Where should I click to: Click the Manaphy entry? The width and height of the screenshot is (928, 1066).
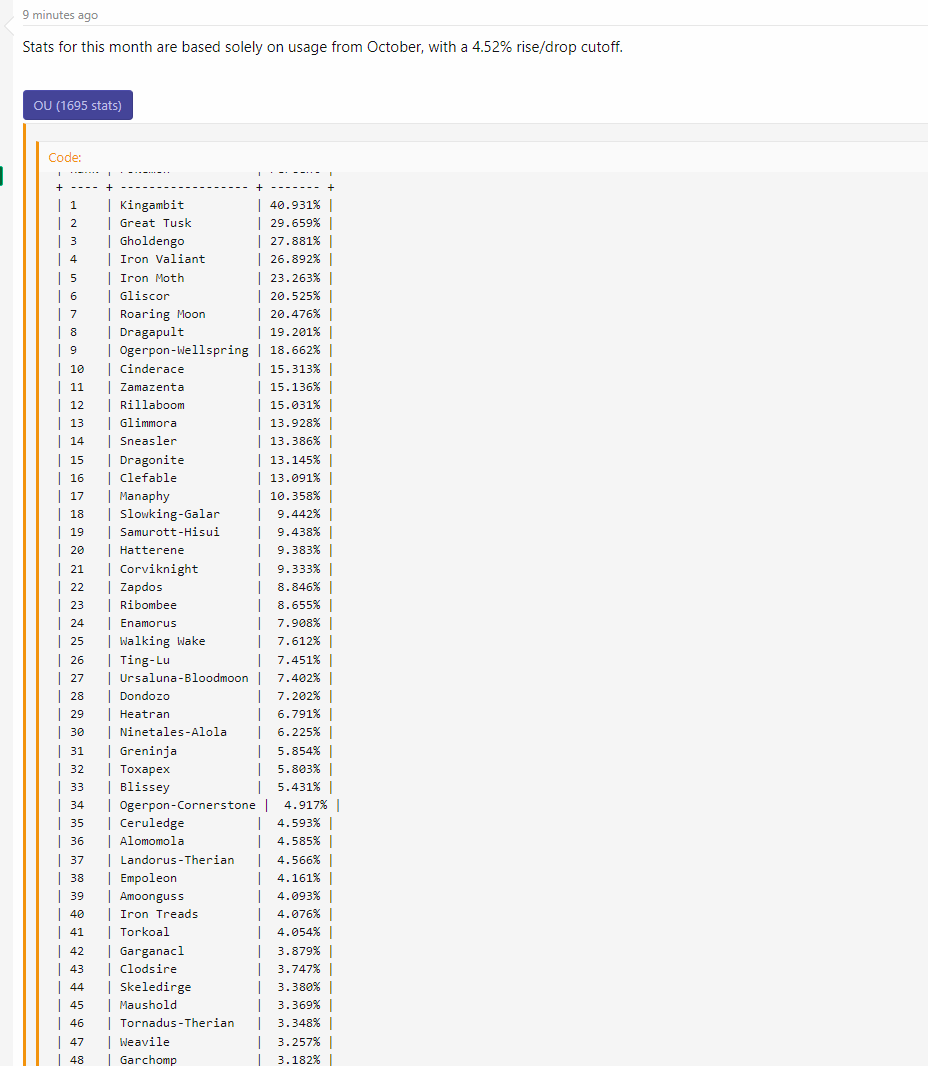tap(145, 496)
